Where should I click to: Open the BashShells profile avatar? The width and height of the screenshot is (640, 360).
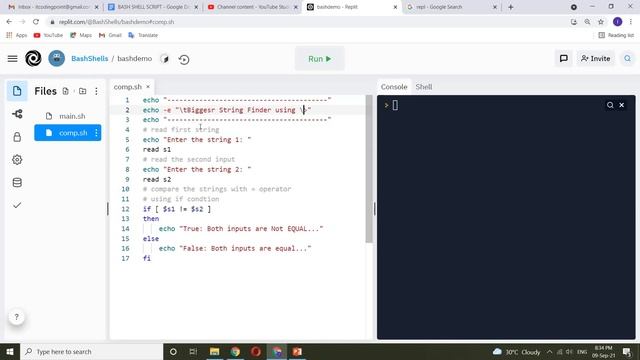(57, 58)
